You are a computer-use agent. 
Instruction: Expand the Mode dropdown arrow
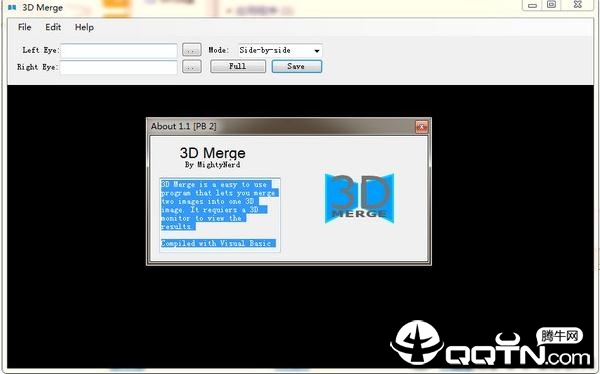click(317, 51)
